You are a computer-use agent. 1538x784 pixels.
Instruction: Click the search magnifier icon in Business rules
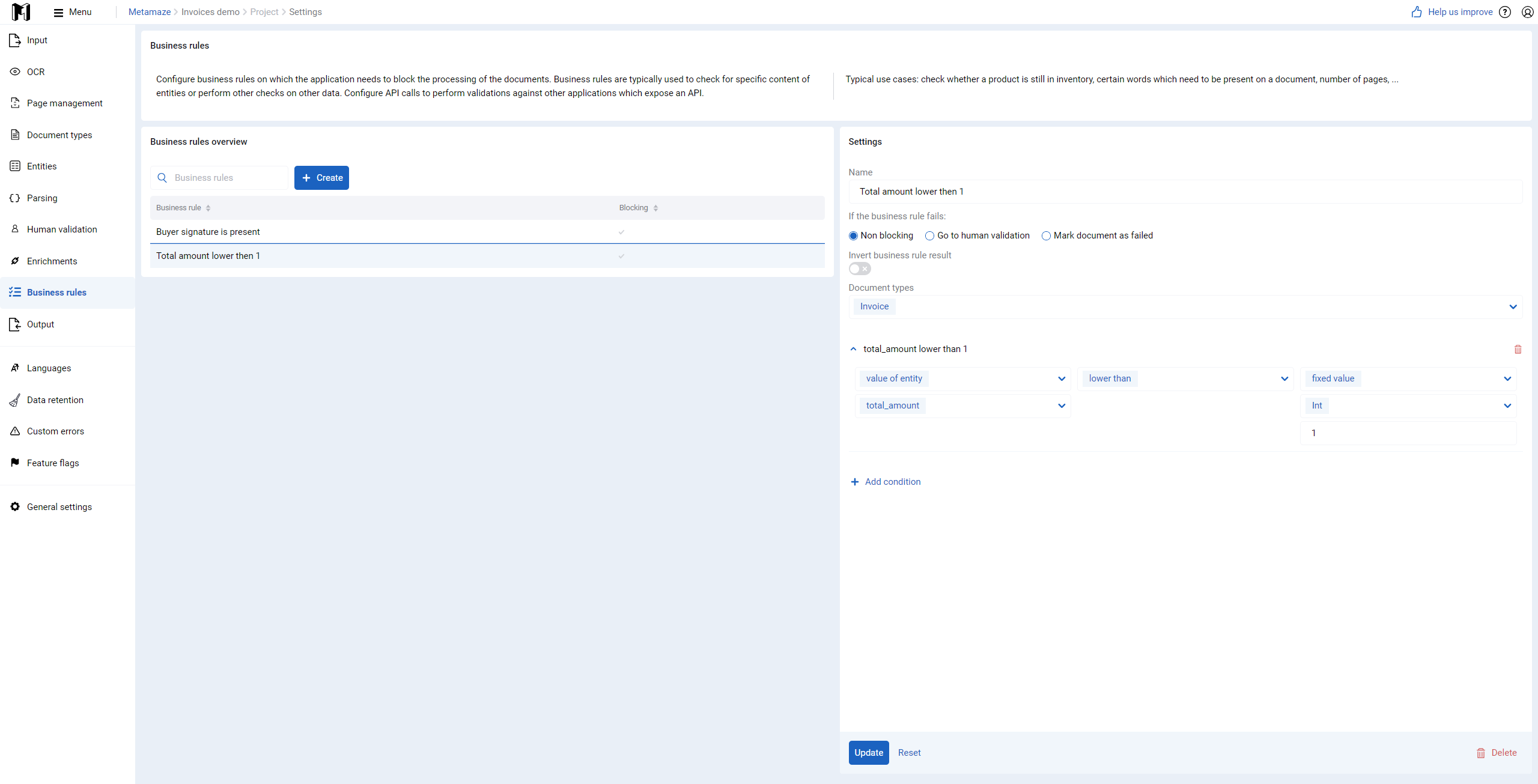click(162, 178)
